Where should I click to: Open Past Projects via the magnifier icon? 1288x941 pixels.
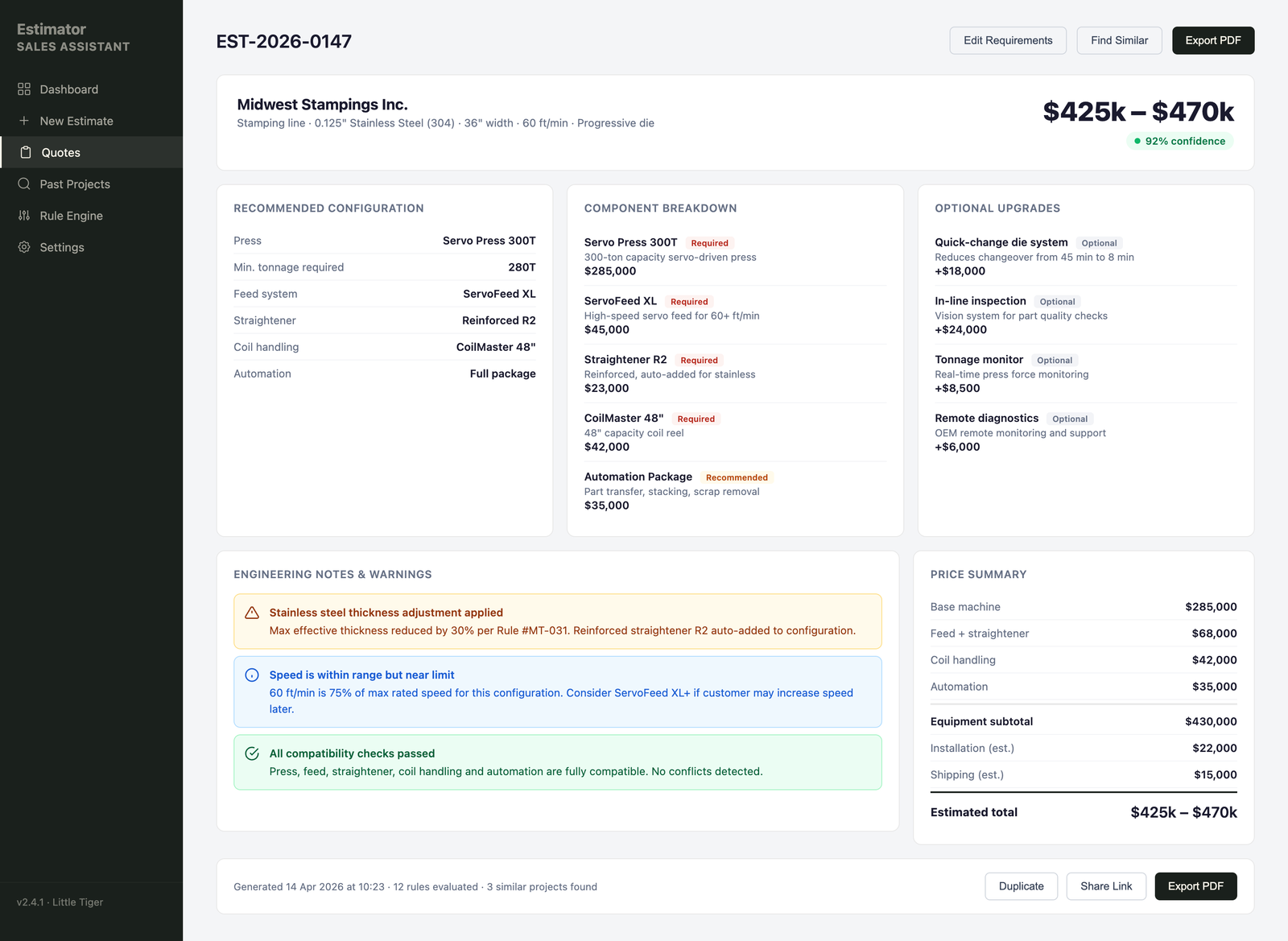(25, 184)
